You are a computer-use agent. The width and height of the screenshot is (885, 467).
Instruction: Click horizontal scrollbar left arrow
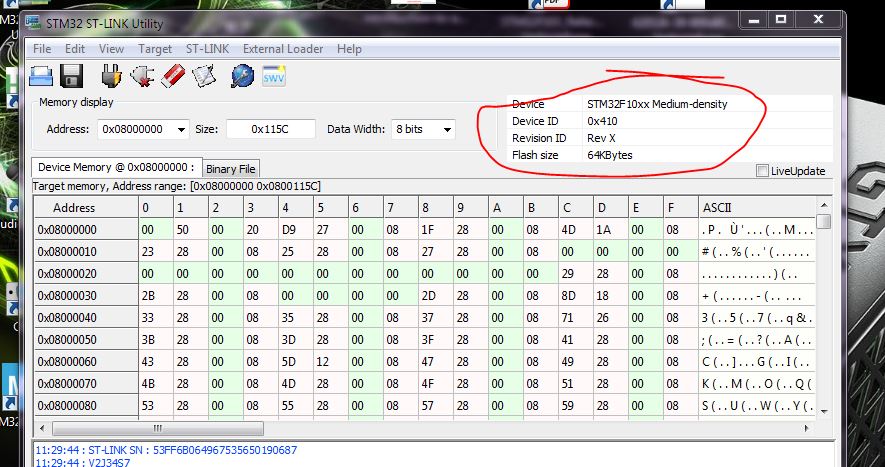click(x=41, y=428)
